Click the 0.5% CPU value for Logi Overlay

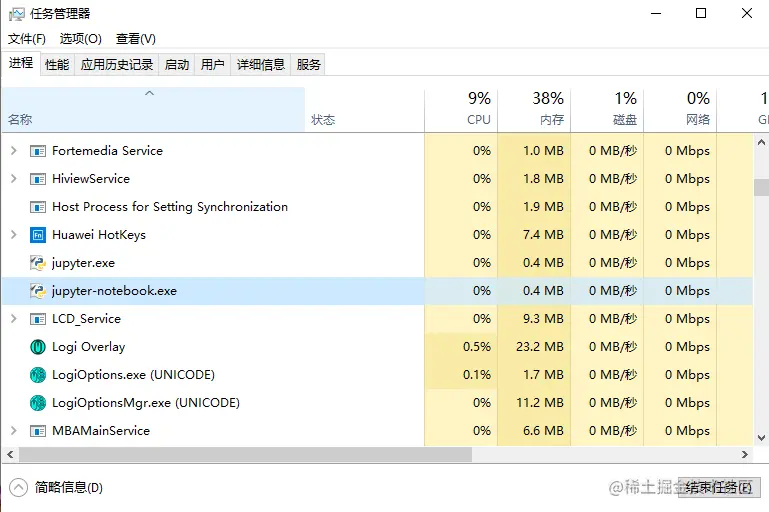(477, 347)
